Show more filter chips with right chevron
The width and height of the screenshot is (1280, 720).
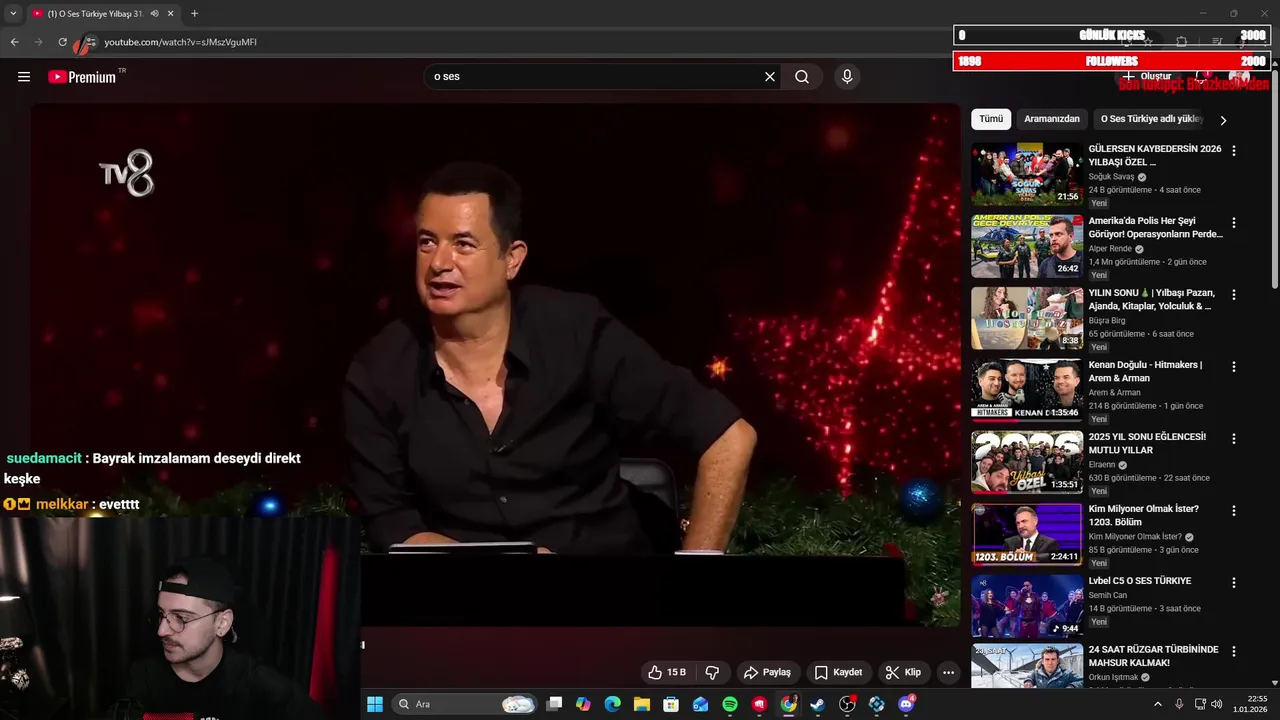point(1223,120)
